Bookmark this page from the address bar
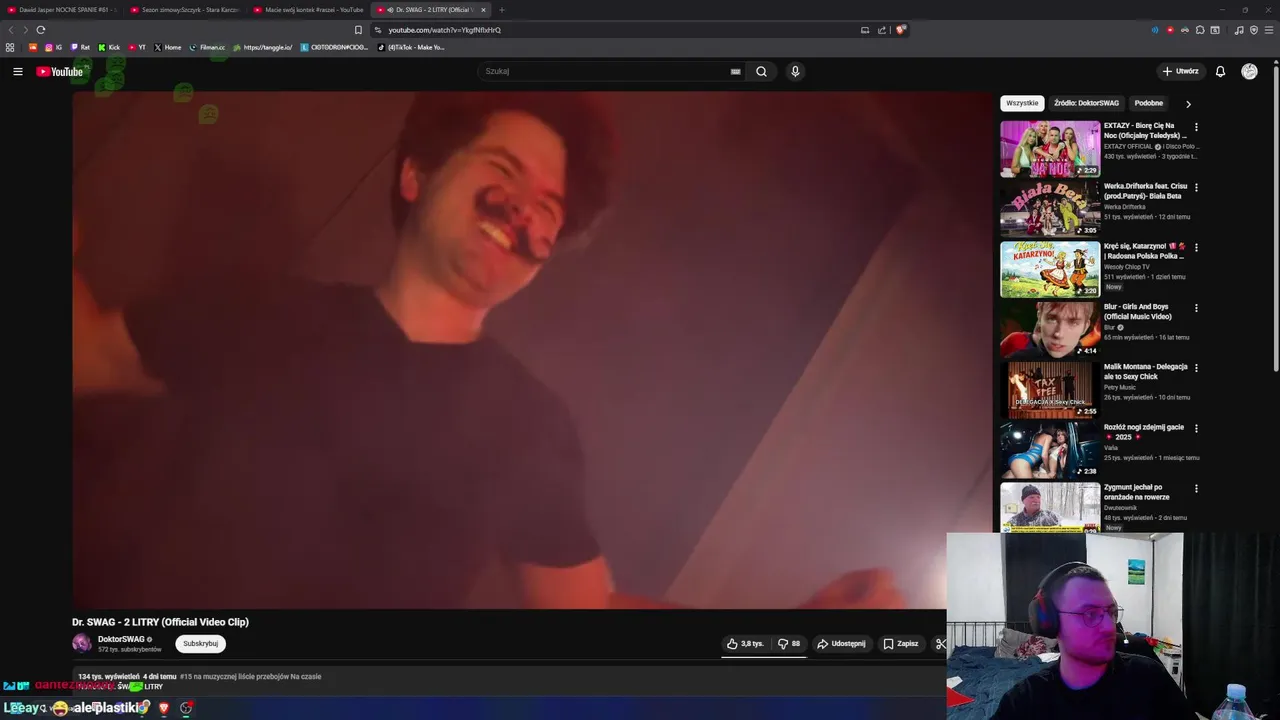 358,30
